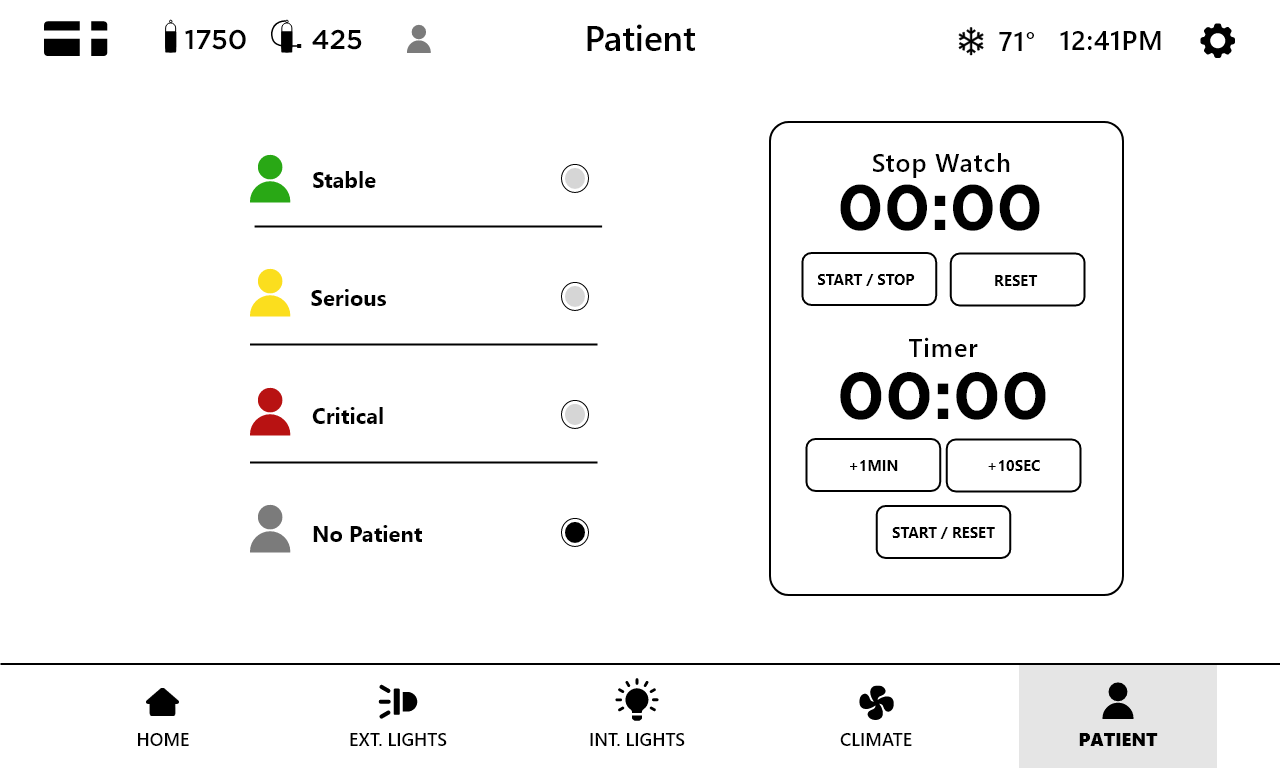Click the main oxygen tank icon
This screenshot has width=1280, height=768.
(171, 38)
